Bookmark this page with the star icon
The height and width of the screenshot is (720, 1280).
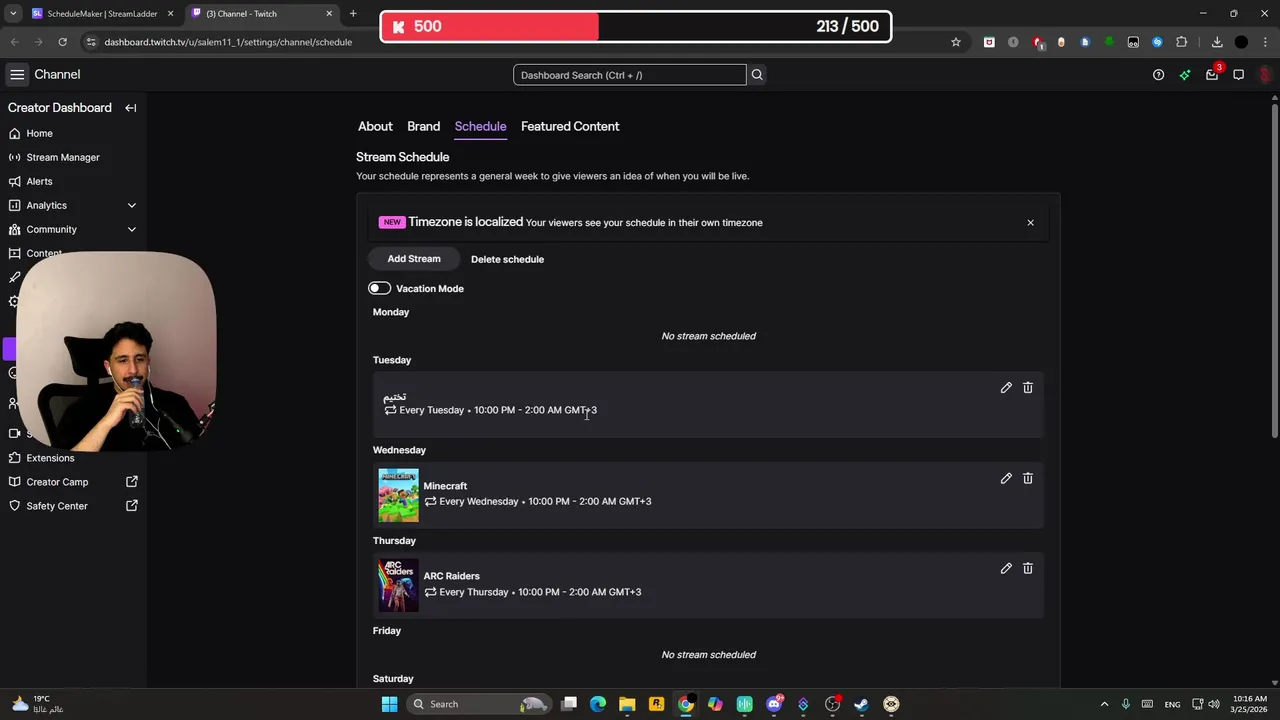956,42
